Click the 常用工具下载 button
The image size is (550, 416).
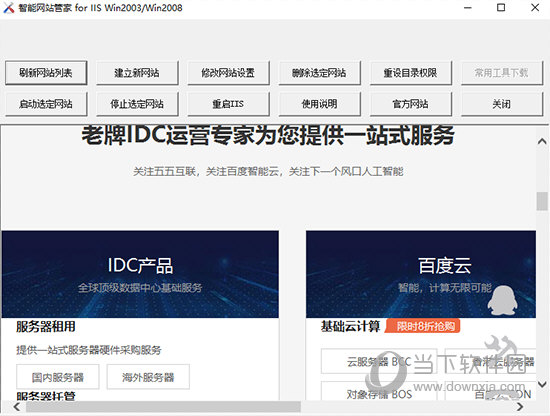(502, 73)
